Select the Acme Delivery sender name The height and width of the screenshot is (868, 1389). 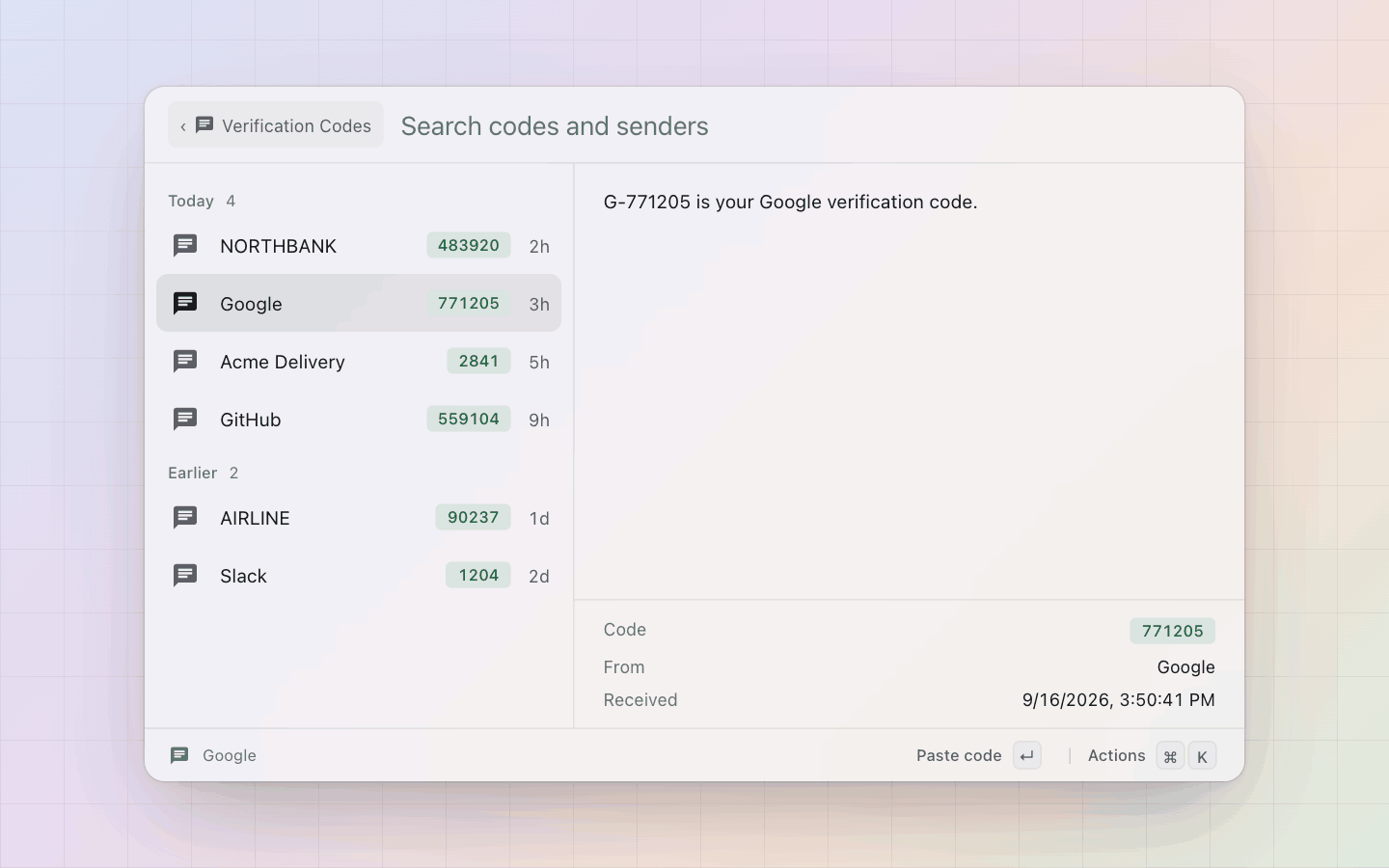coord(283,362)
